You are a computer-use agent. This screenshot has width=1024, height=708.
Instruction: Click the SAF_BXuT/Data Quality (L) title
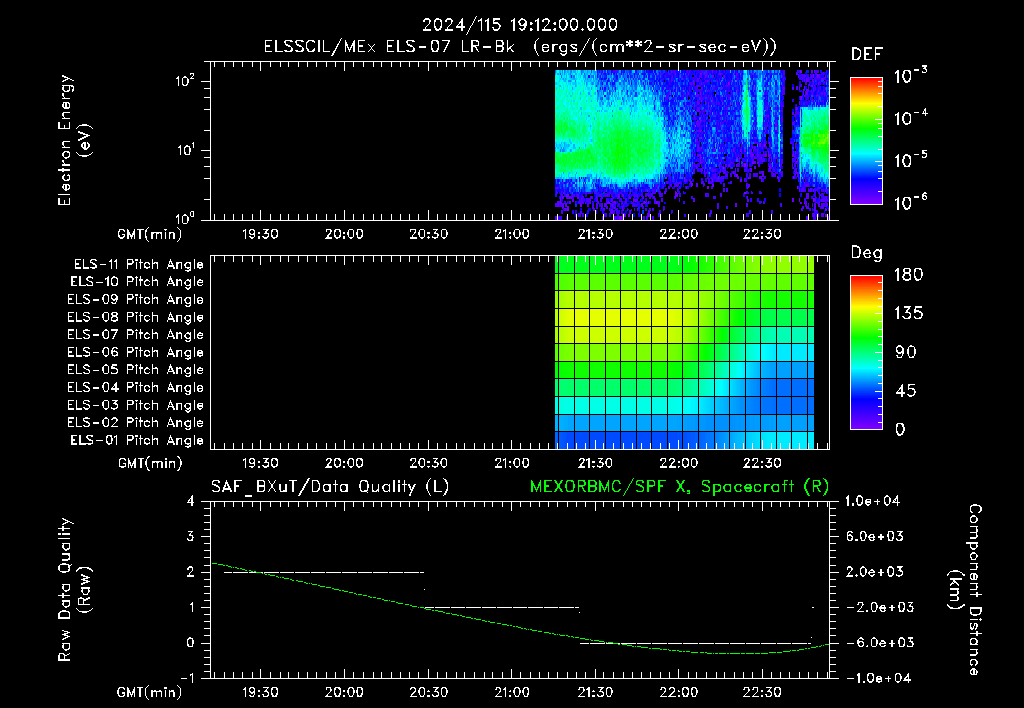[330, 487]
